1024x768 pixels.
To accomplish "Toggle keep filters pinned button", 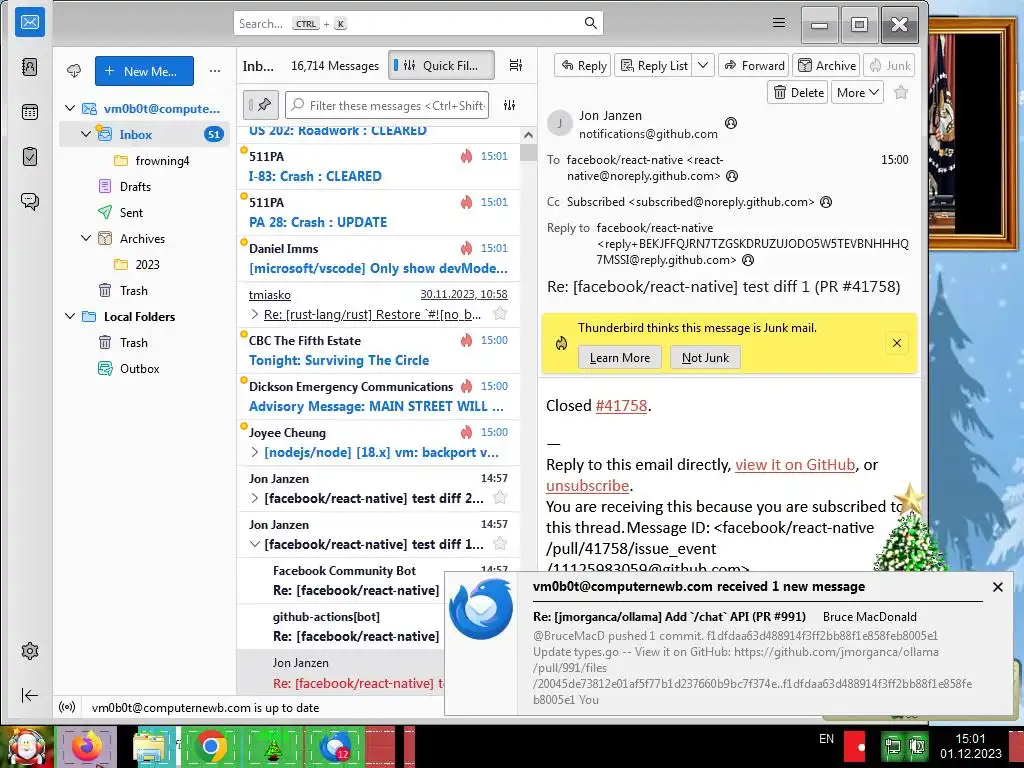I will click(261, 104).
